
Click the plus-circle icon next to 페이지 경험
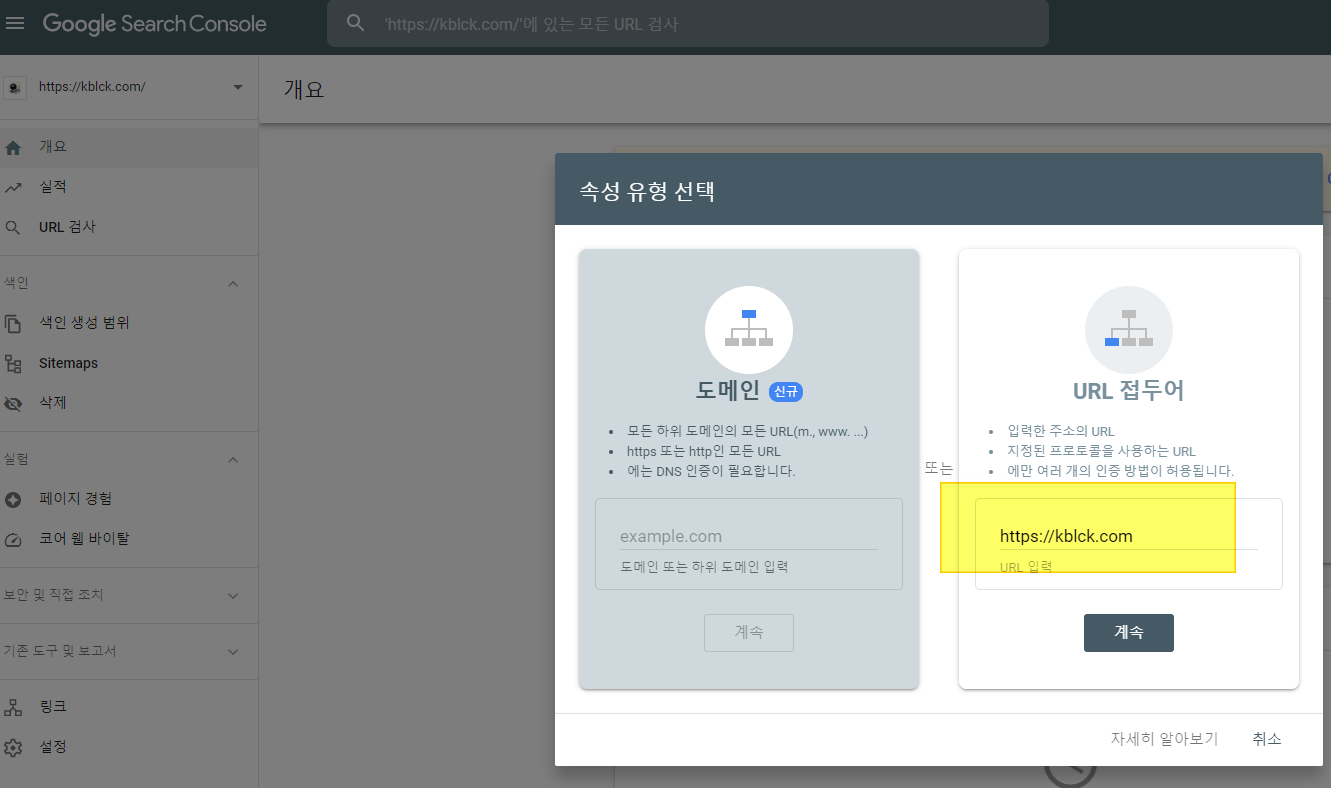point(13,499)
